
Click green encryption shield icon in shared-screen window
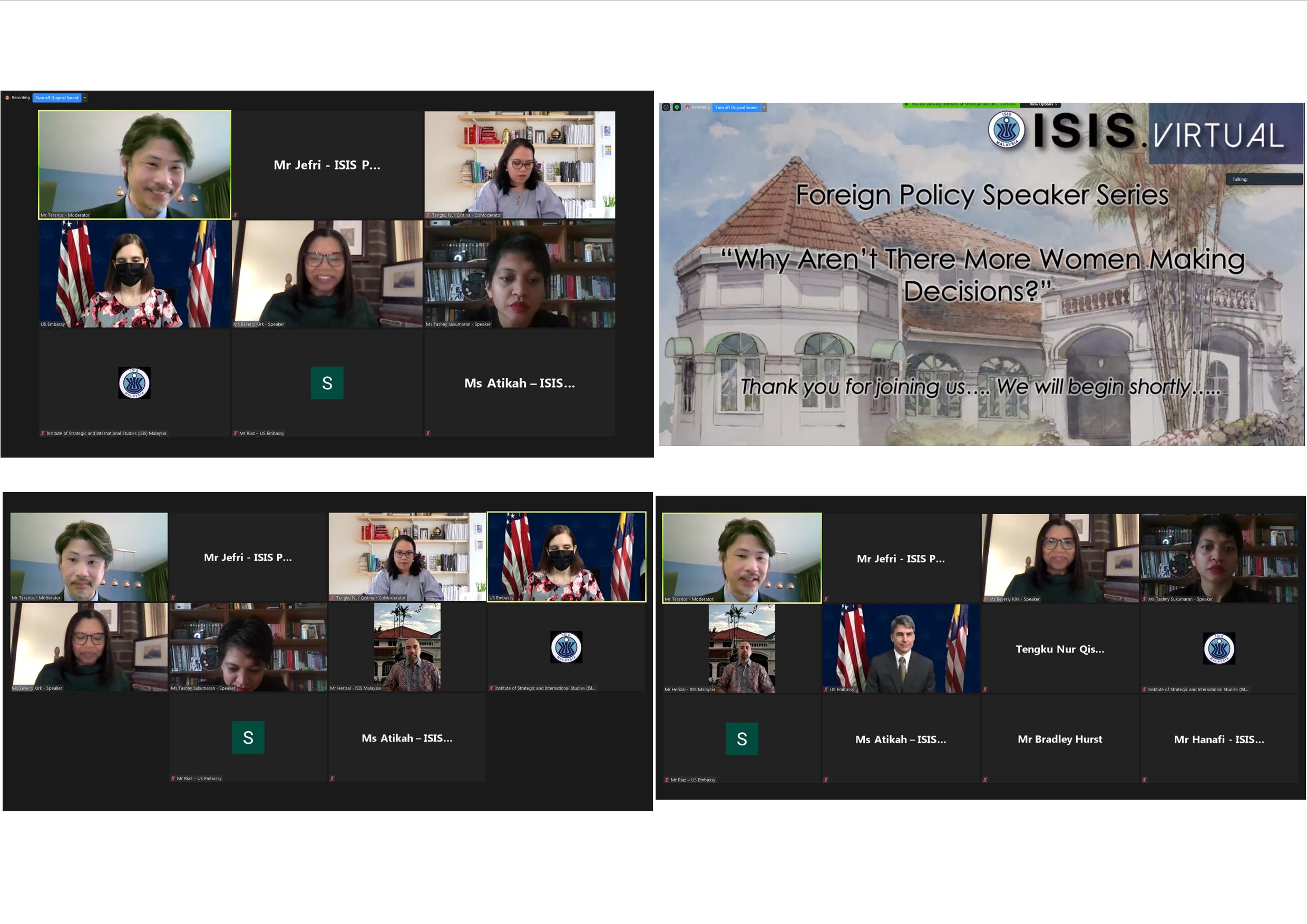click(677, 107)
